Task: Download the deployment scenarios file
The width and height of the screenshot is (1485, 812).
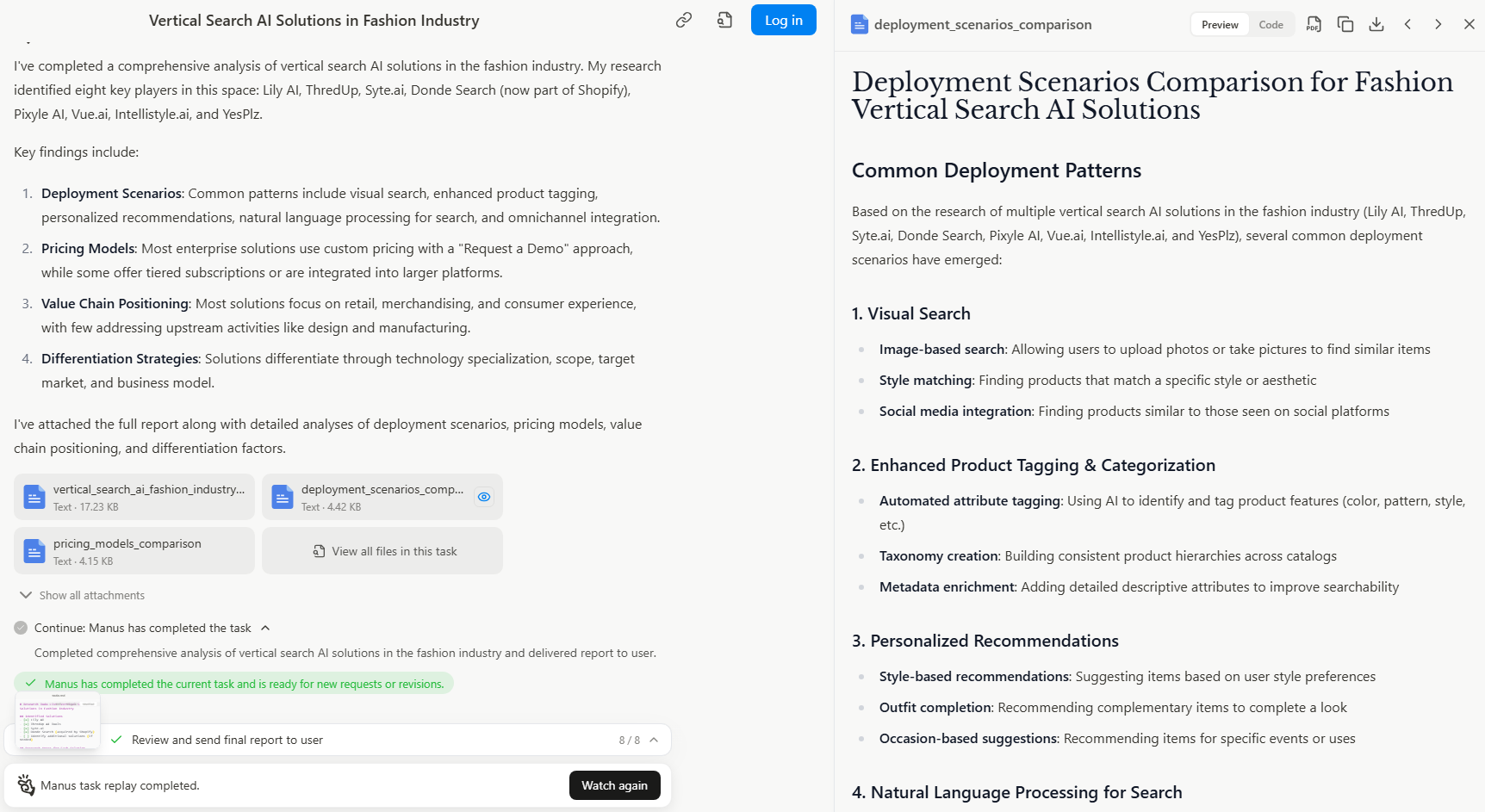Action: click(x=1376, y=24)
